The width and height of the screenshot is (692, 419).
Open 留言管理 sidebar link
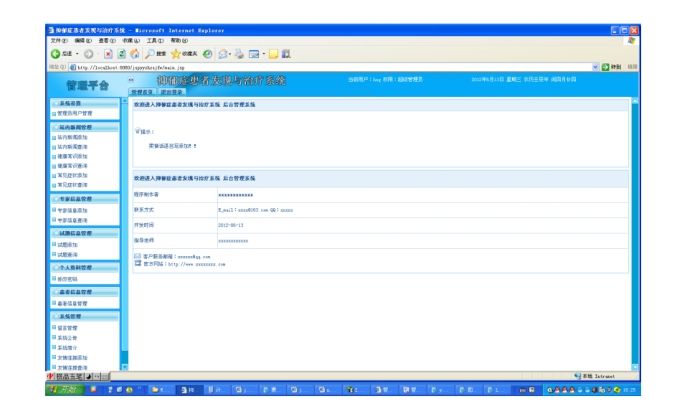(x=68, y=328)
